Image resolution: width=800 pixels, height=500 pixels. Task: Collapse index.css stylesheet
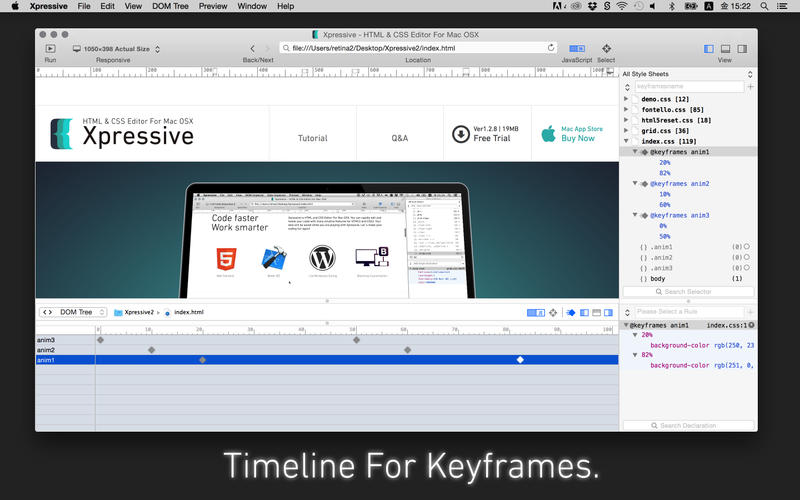(x=626, y=141)
